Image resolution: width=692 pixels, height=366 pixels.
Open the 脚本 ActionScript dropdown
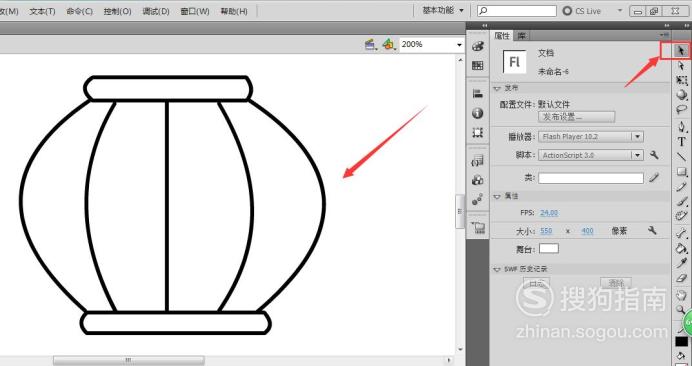coord(591,155)
